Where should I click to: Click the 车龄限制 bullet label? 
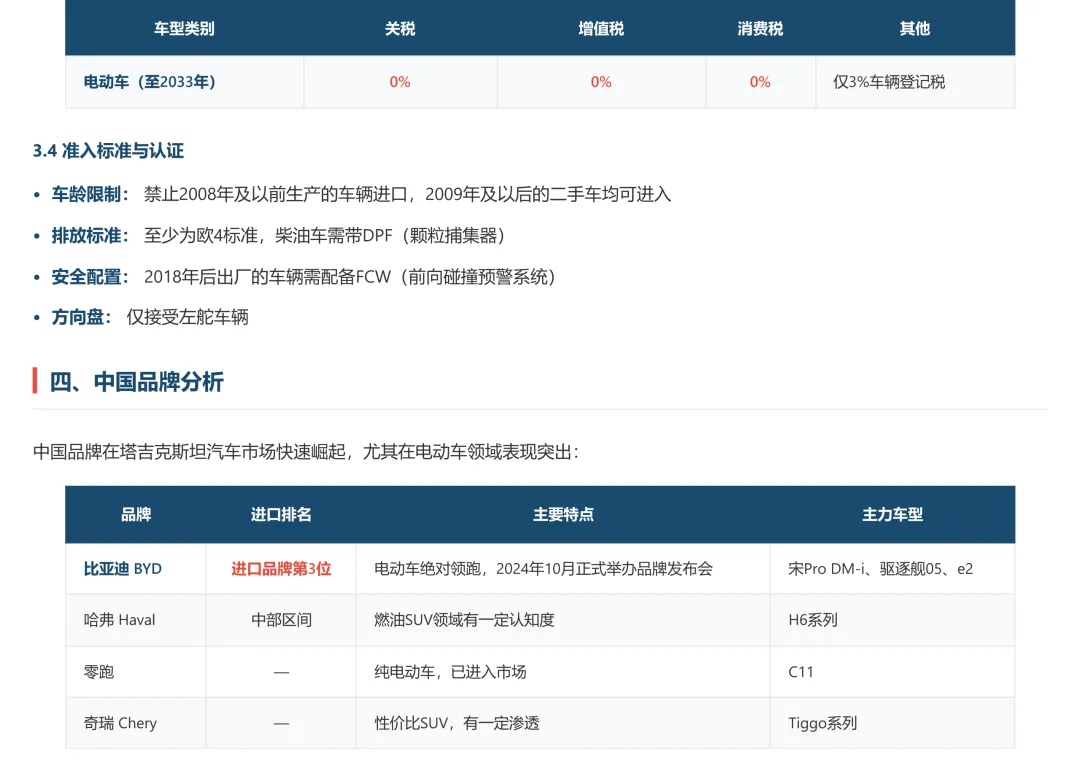pyautogui.click(x=90, y=194)
